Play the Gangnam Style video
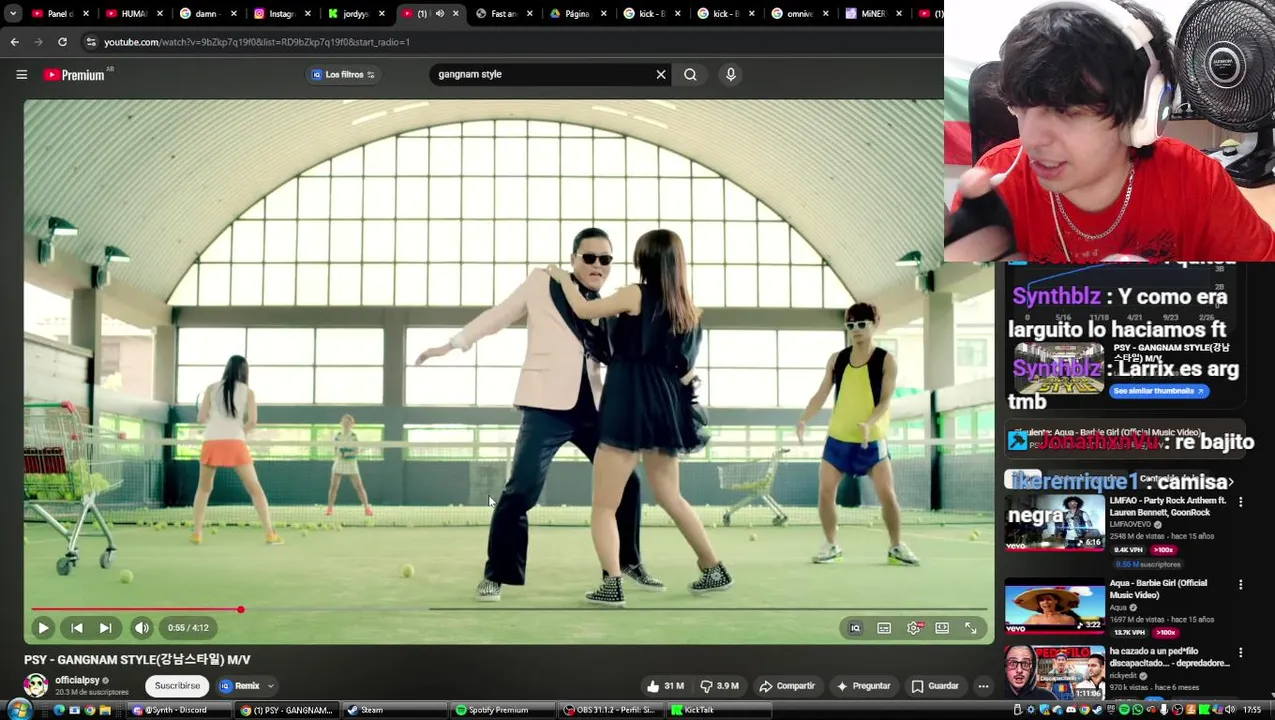The image size is (1275, 720). click(43, 628)
